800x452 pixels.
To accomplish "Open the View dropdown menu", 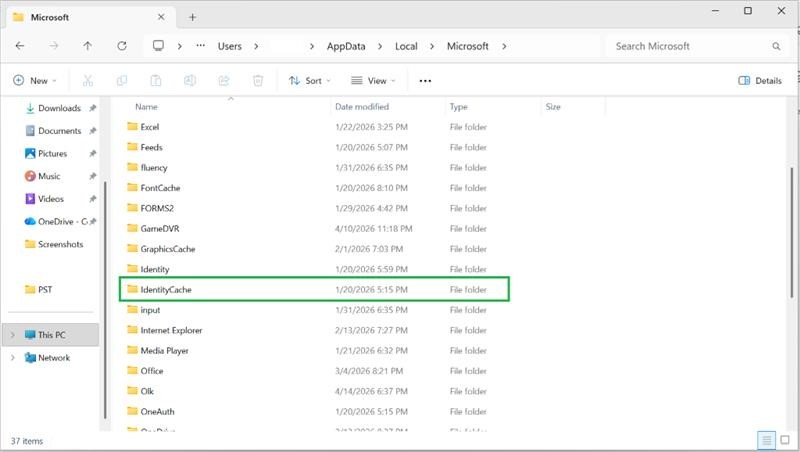I will pyautogui.click(x=373, y=81).
